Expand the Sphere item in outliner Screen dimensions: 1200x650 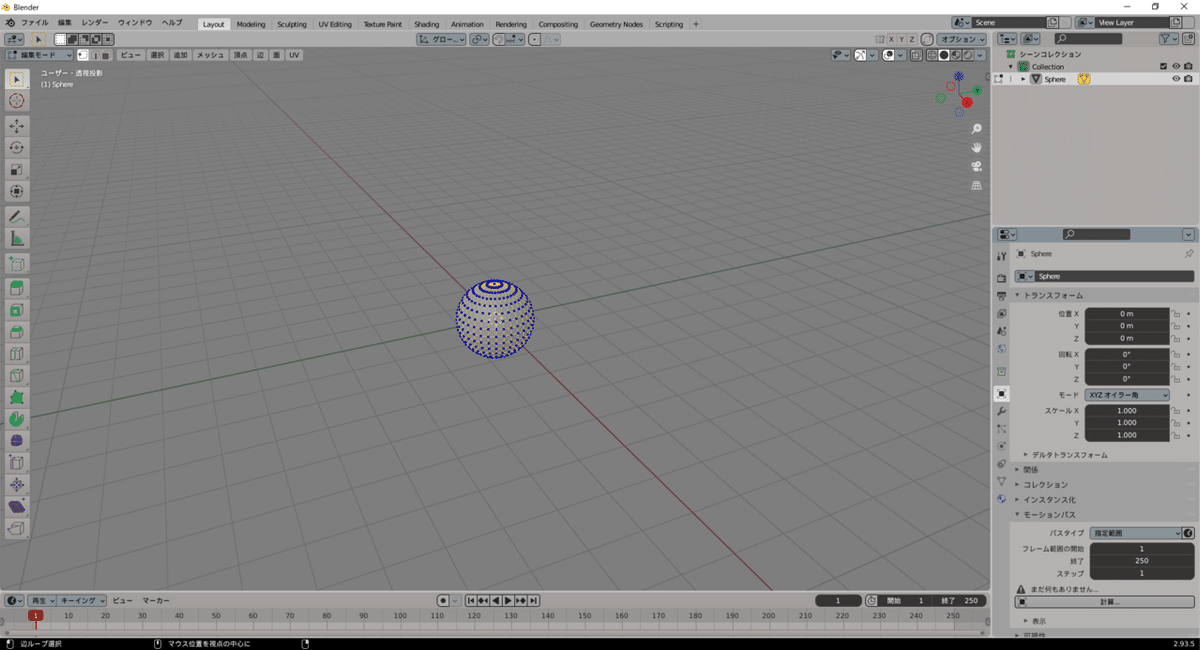tap(1023, 79)
